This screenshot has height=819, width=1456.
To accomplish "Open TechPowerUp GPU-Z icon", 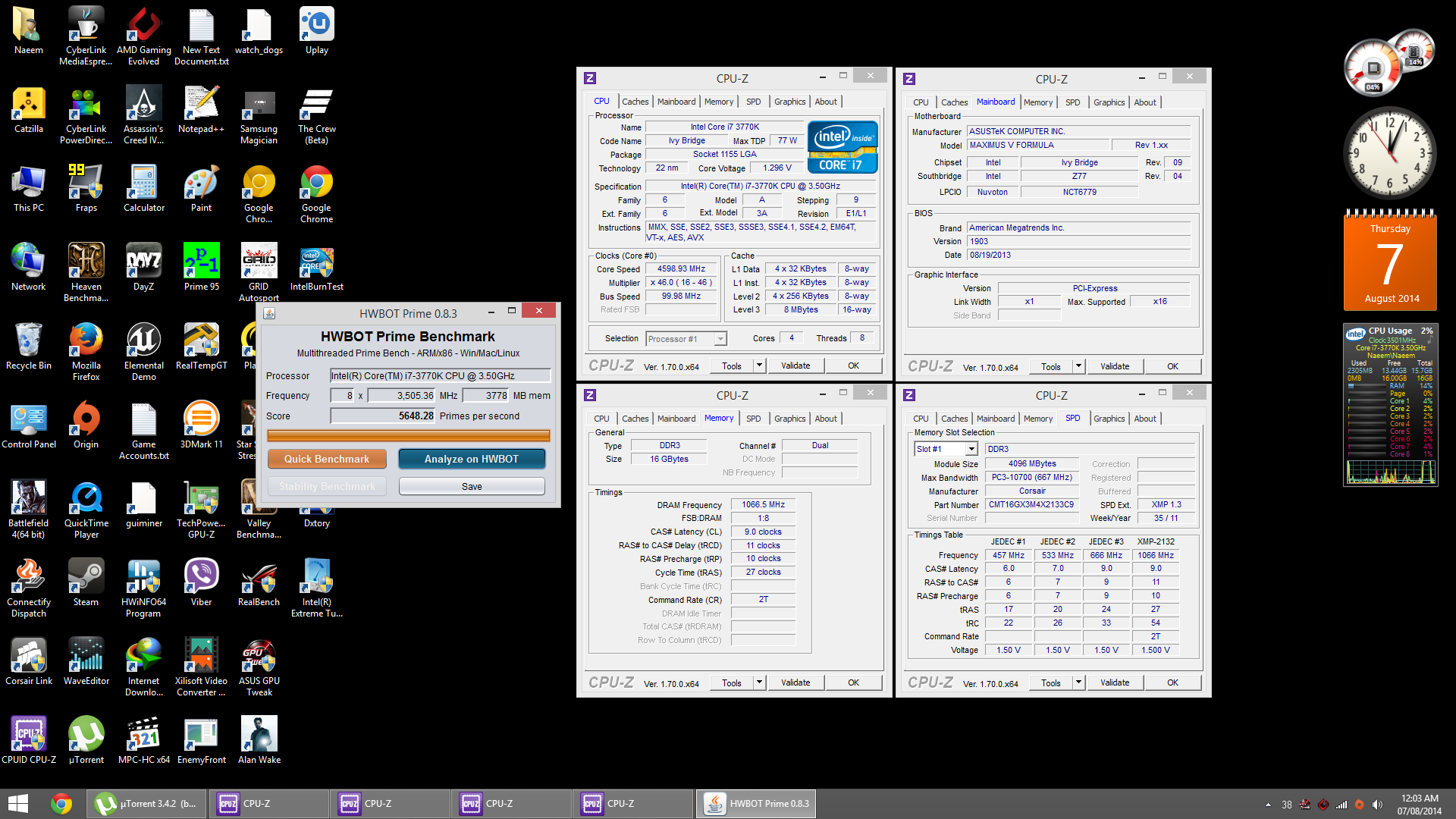I will pyautogui.click(x=201, y=510).
